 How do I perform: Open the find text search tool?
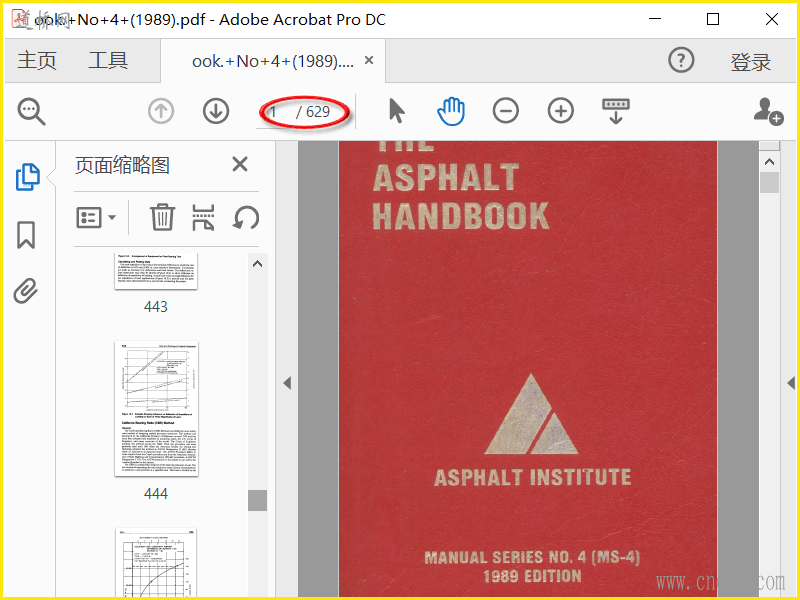32,112
